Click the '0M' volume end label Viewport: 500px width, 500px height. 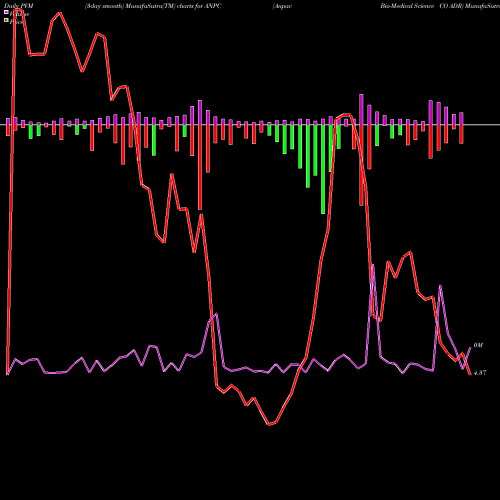click(x=478, y=345)
